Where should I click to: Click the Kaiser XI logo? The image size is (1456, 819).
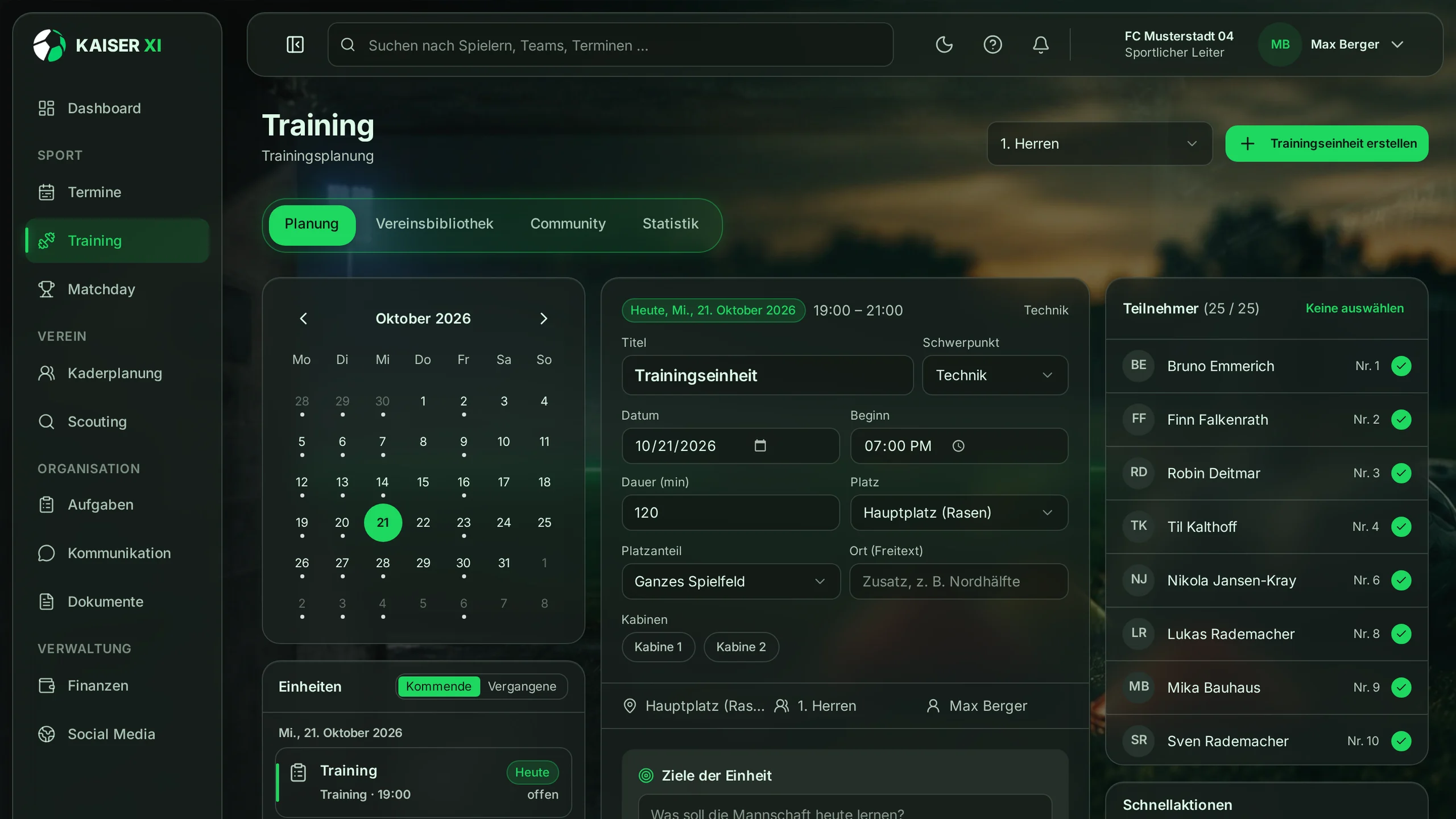click(97, 45)
